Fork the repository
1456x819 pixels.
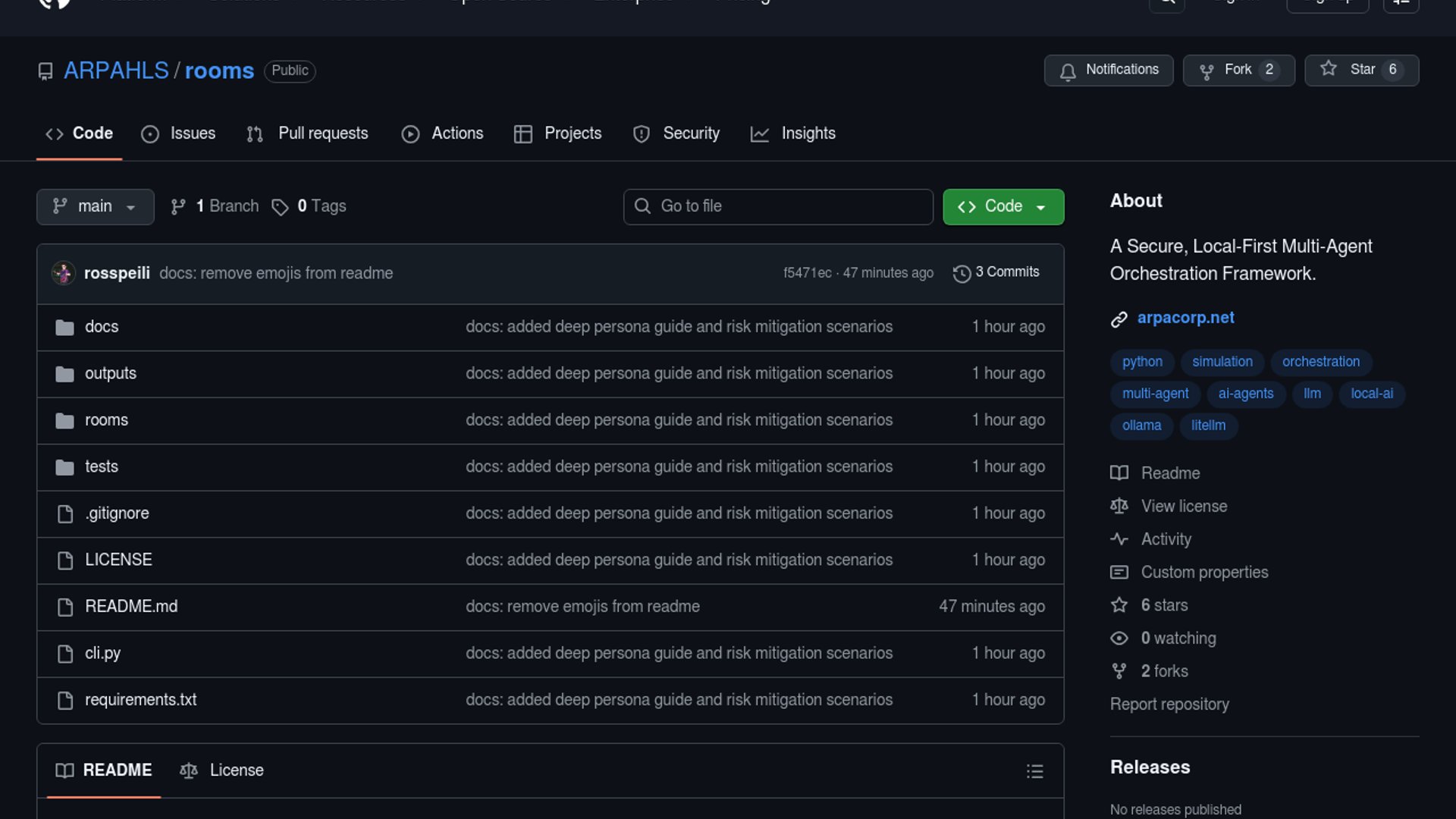pos(1238,70)
